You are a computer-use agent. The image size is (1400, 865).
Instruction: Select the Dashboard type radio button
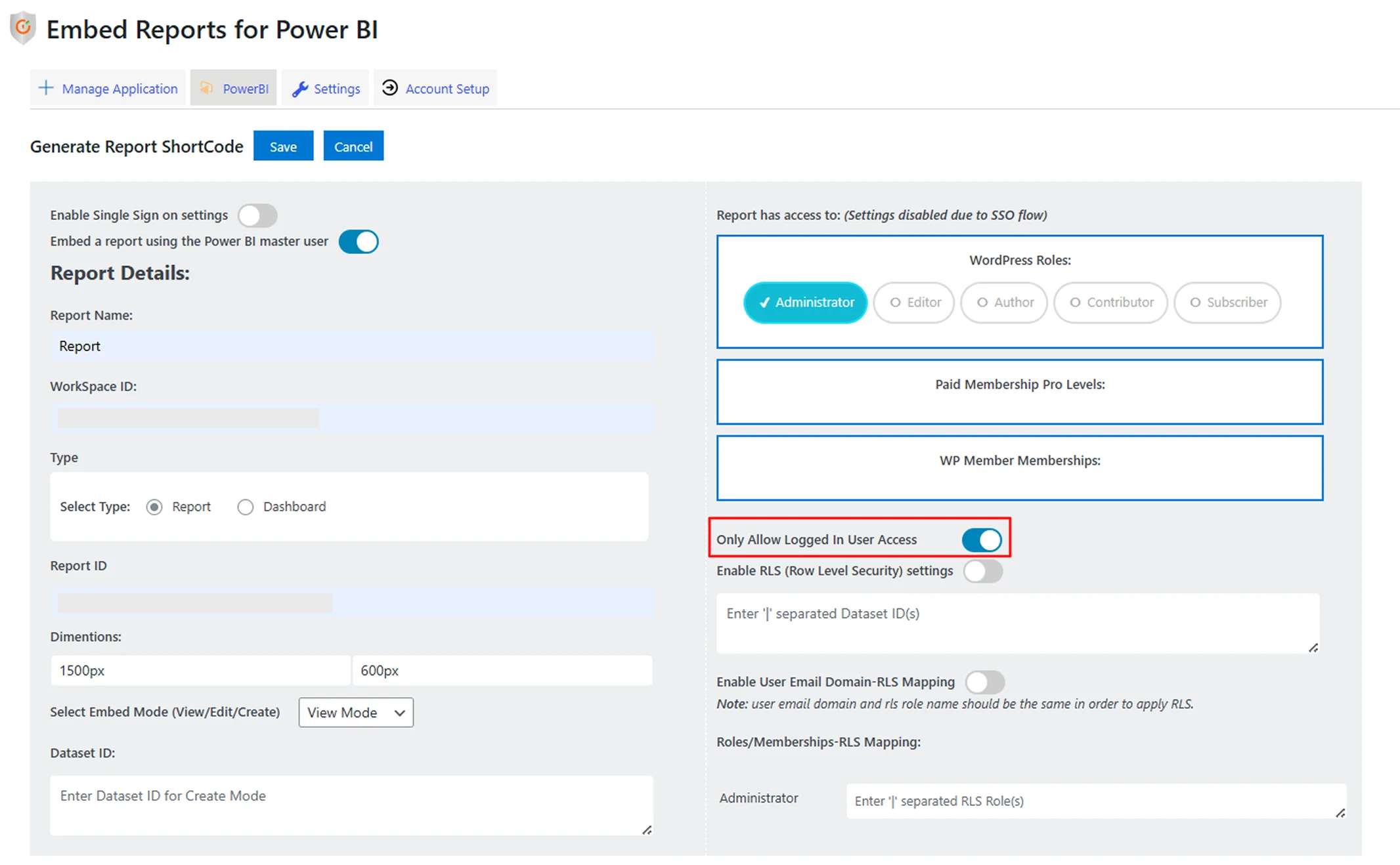pyautogui.click(x=245, y=507)
